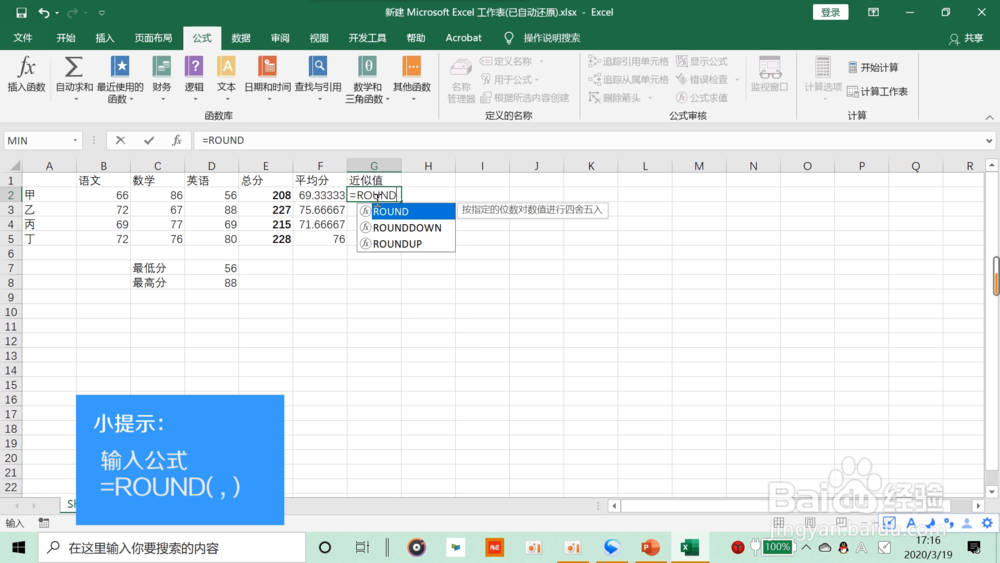Click the Calculate Sheet button

pyautogui.click(x=878, y=92)
